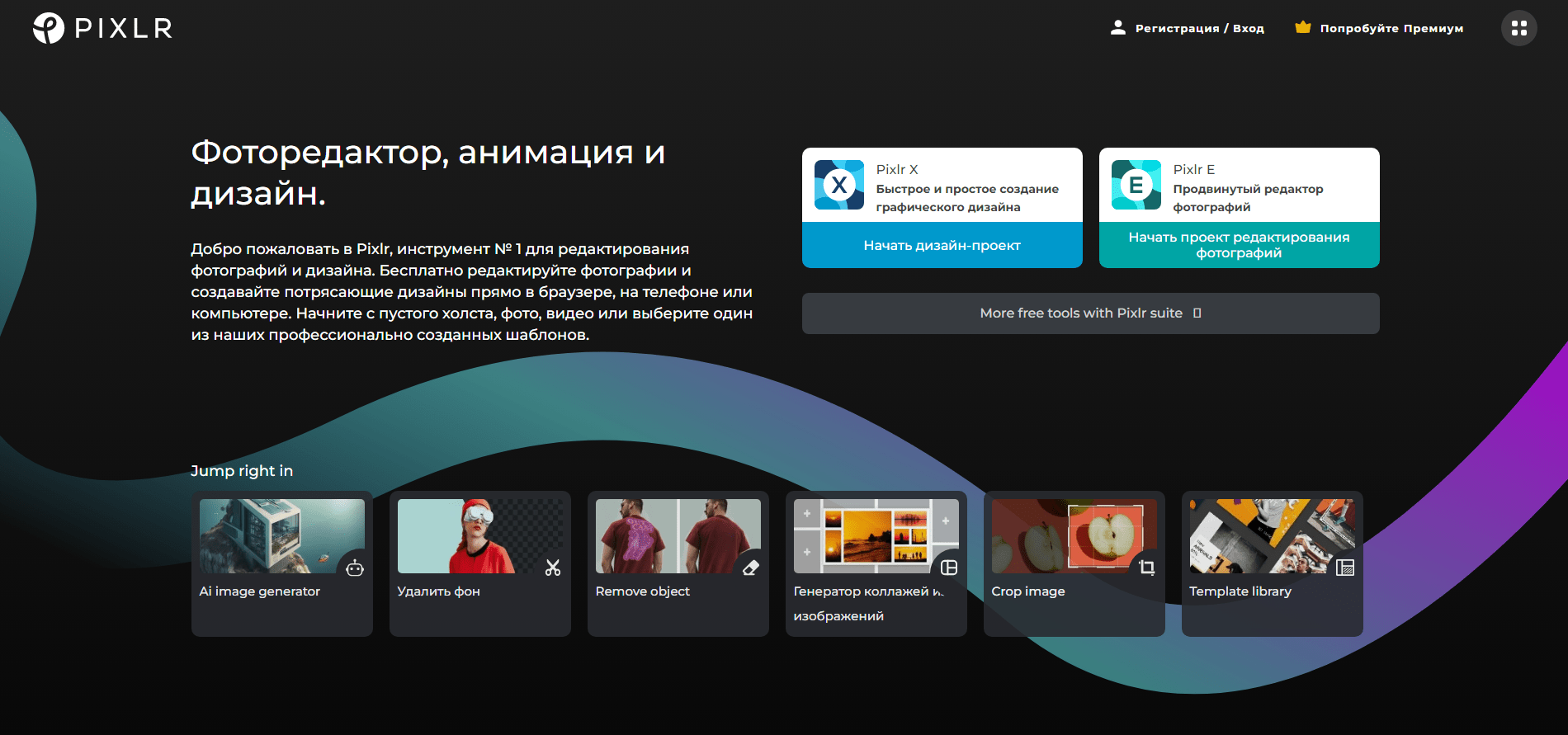Click the Template library label
1568x735 pixels.
1240,591
